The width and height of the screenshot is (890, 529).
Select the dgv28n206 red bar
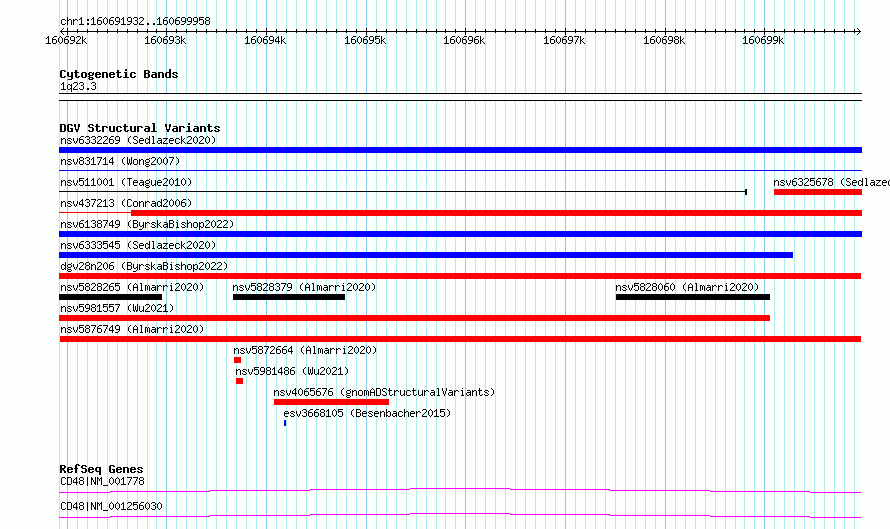pyautogui.click(x=460, y=276)
